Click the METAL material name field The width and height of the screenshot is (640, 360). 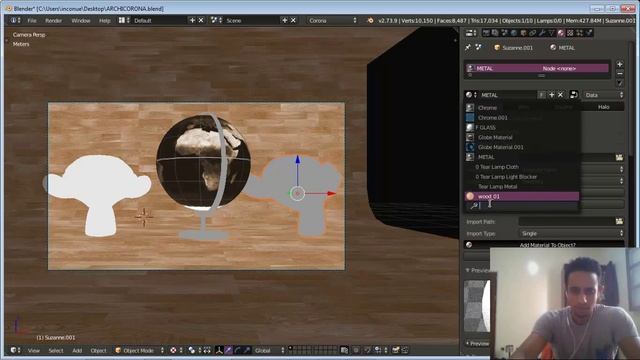(507, 95)
